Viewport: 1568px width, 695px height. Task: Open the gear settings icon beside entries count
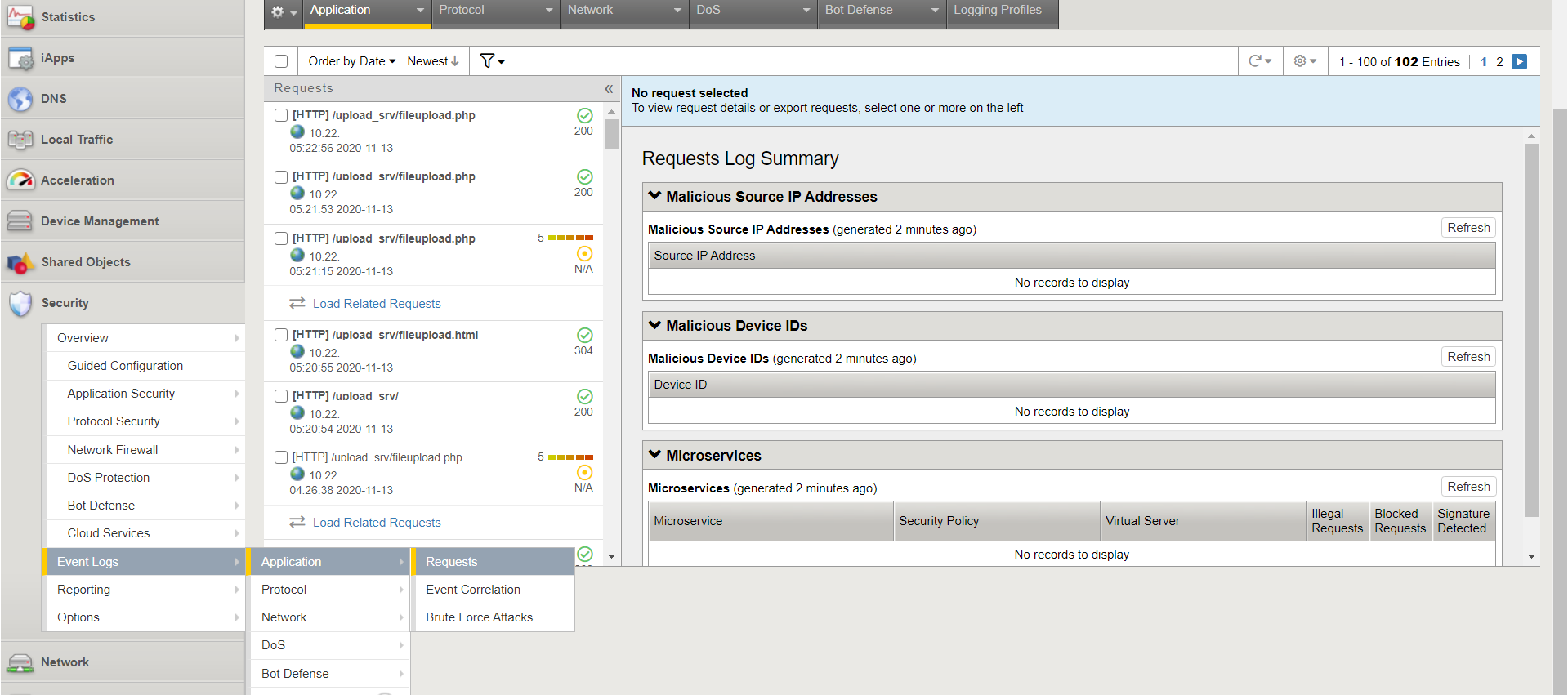point(1300,61)
